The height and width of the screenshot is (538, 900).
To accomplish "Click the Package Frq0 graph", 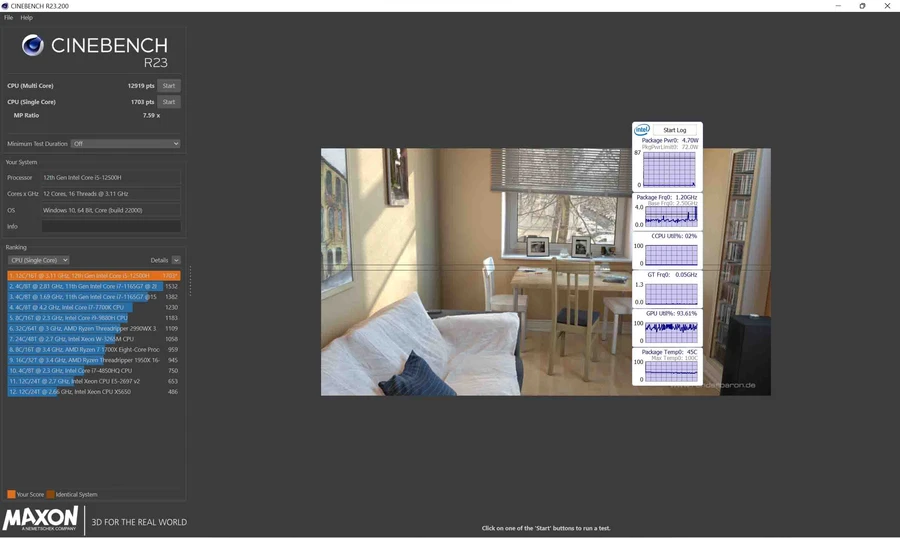I will [671, 216].
